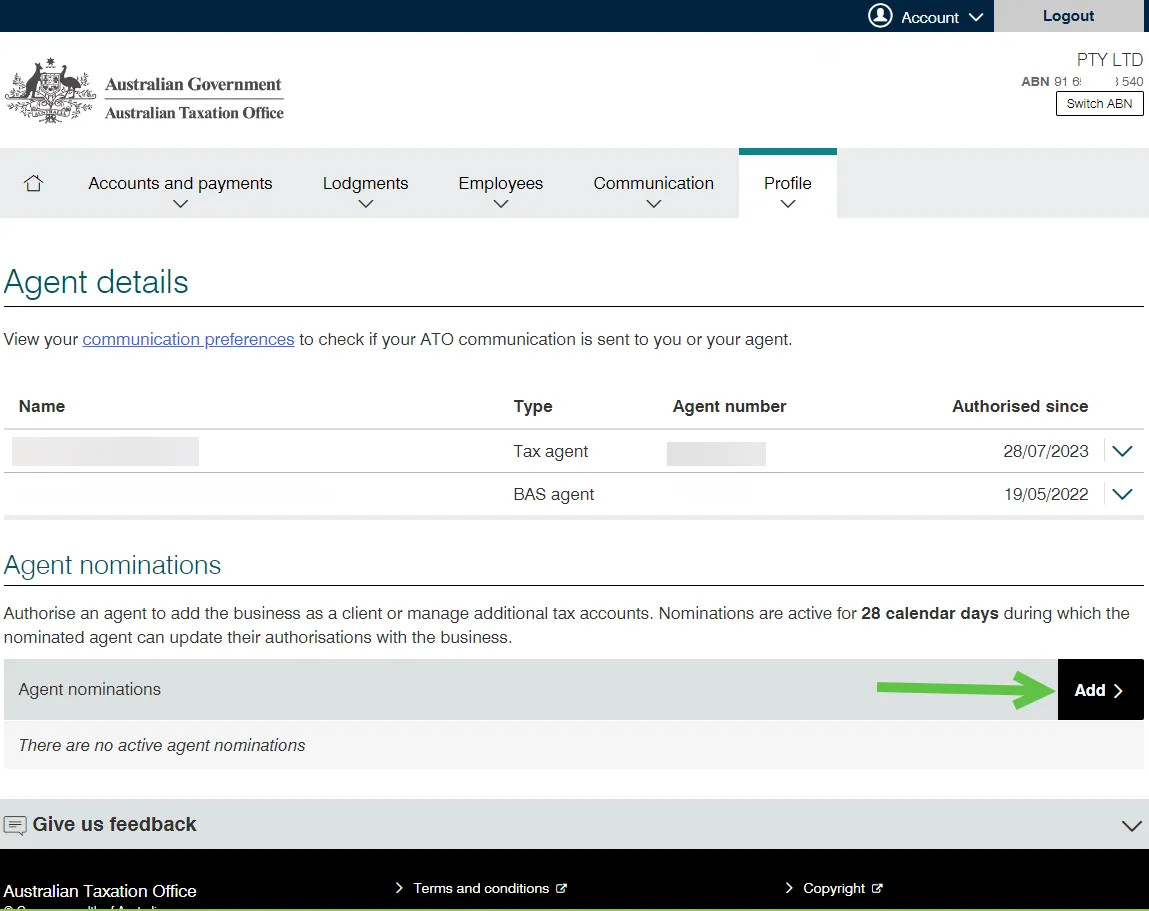Expand the Tax agent row details
1149x911 pixels.
1122,451
